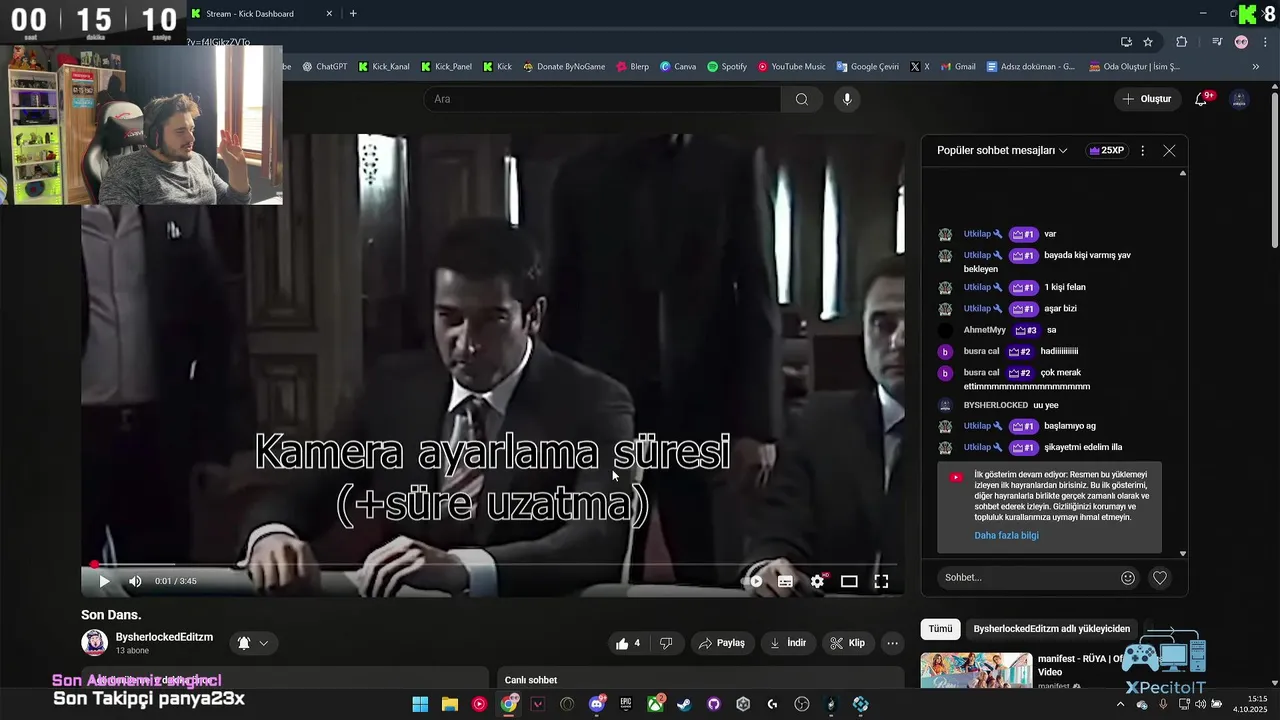The image size is (1280, 720).
Task: Open Kick_Kanal bookmark
Action: click(384, 67)
